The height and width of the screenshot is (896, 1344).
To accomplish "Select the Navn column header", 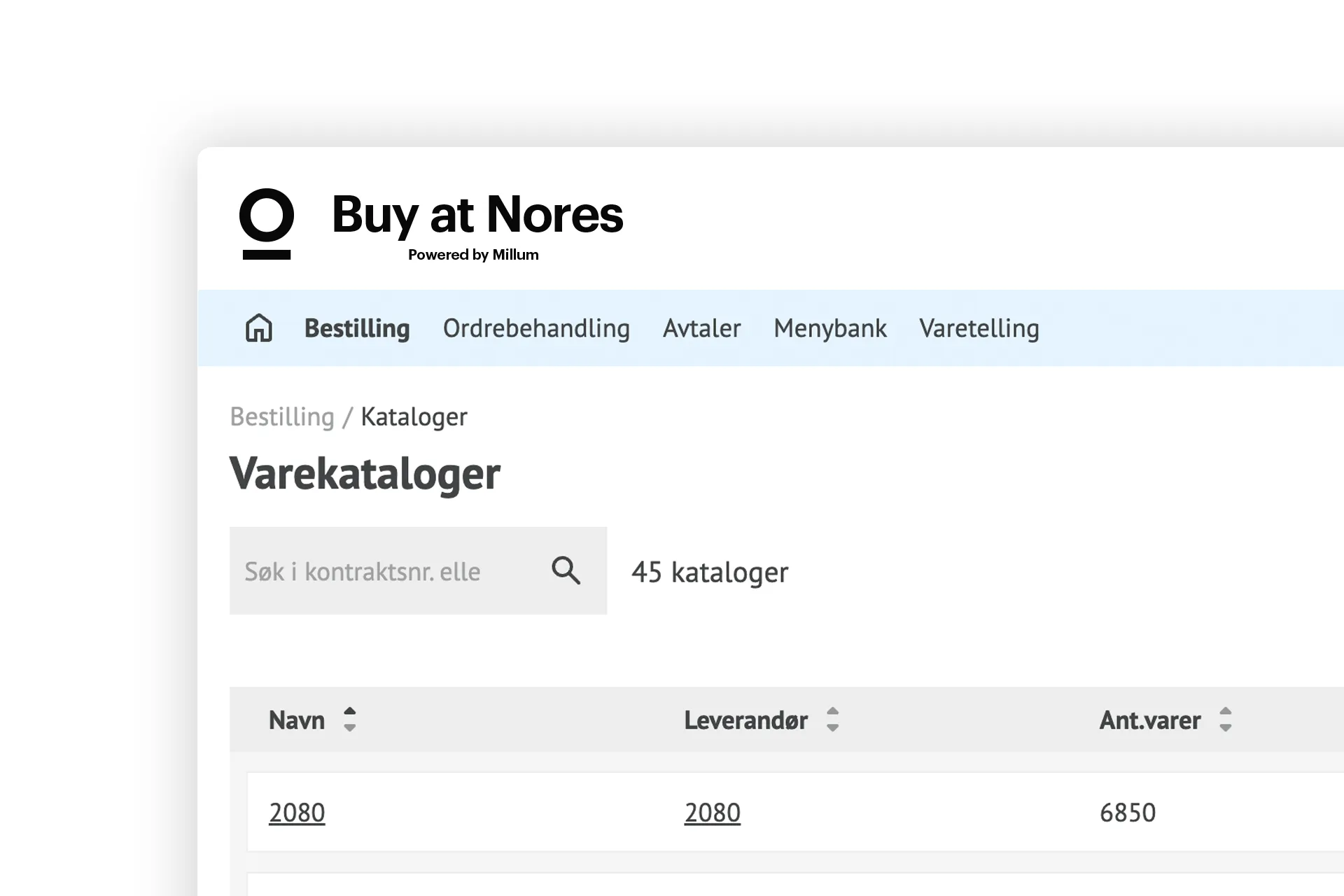I will 296,720.
